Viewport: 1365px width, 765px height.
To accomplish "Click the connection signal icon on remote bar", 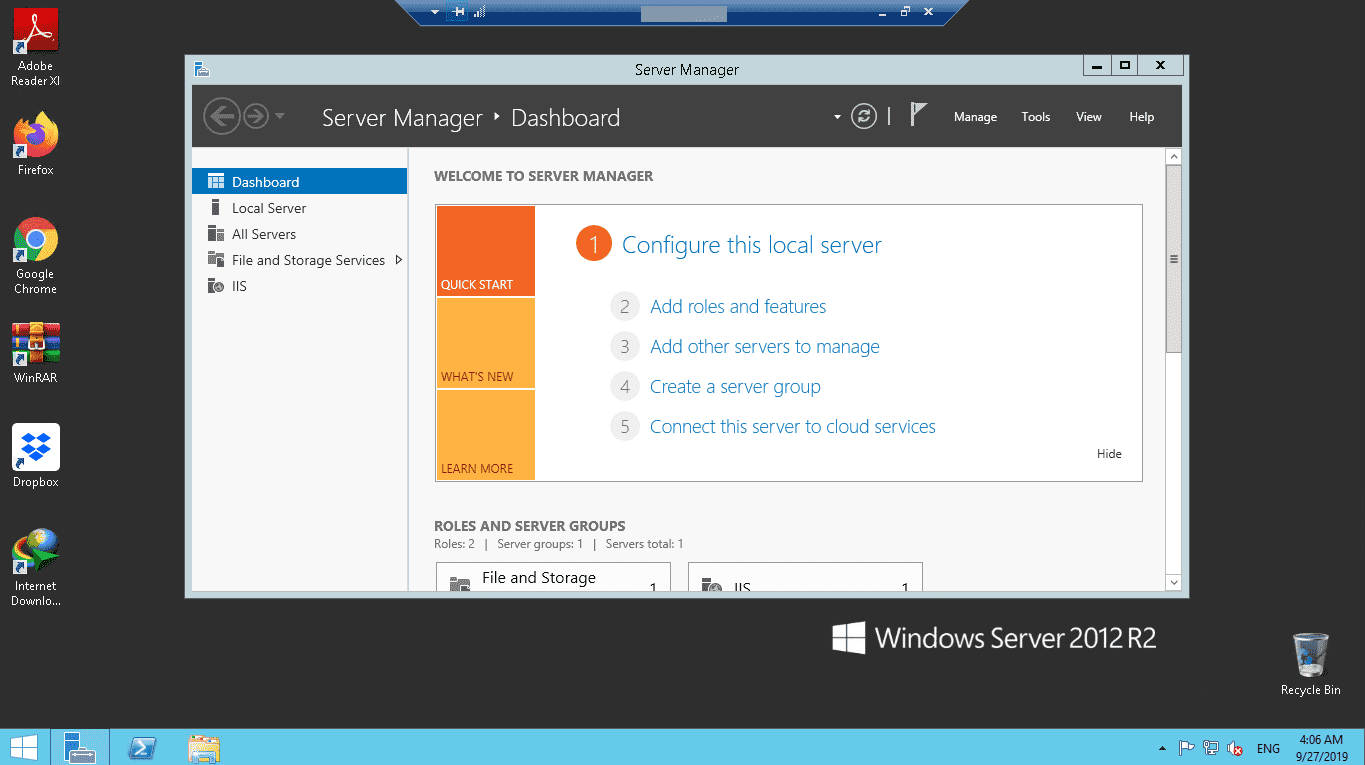I will (480, 12).
